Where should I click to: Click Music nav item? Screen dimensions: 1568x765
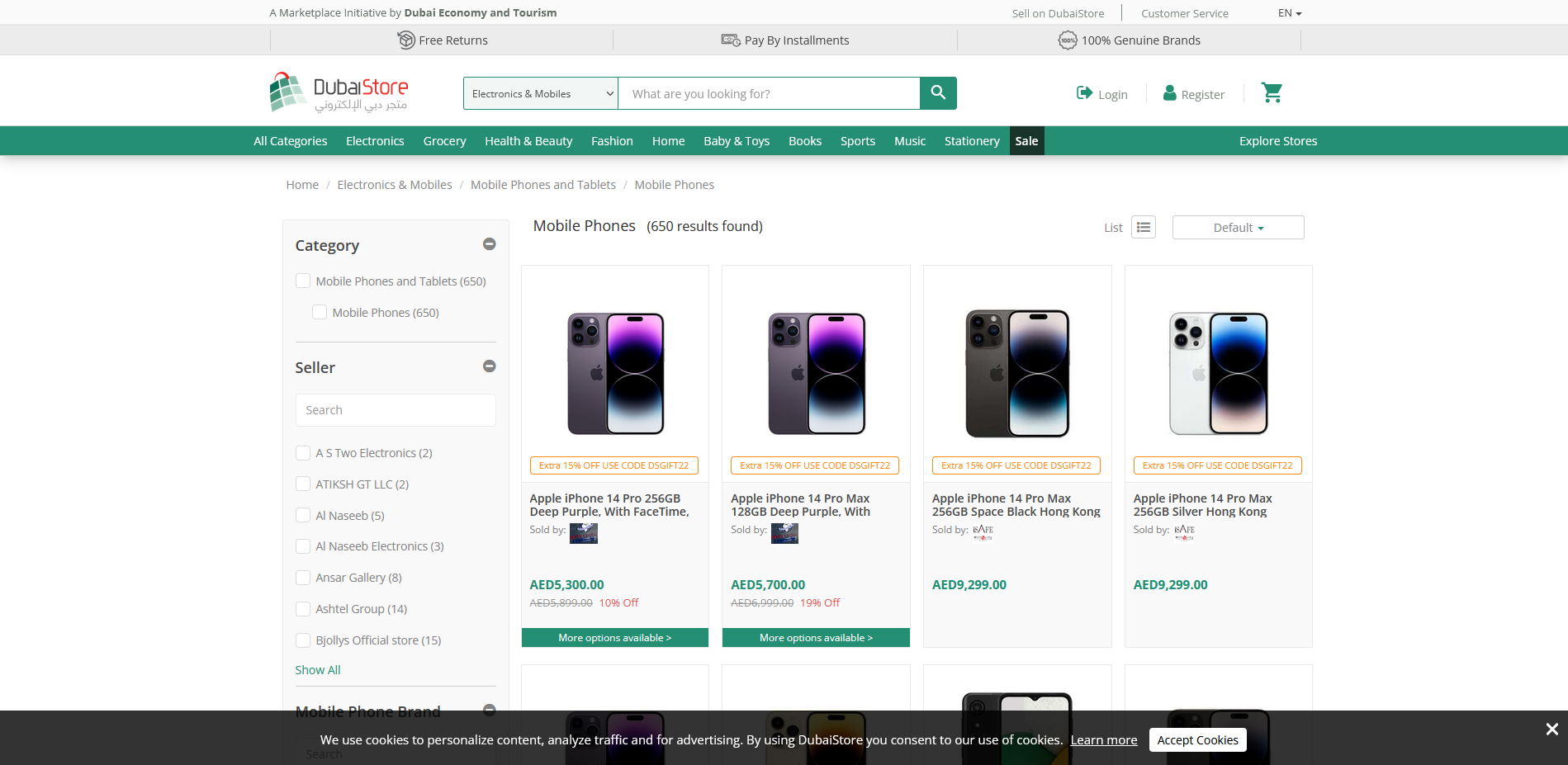point(910,141)
